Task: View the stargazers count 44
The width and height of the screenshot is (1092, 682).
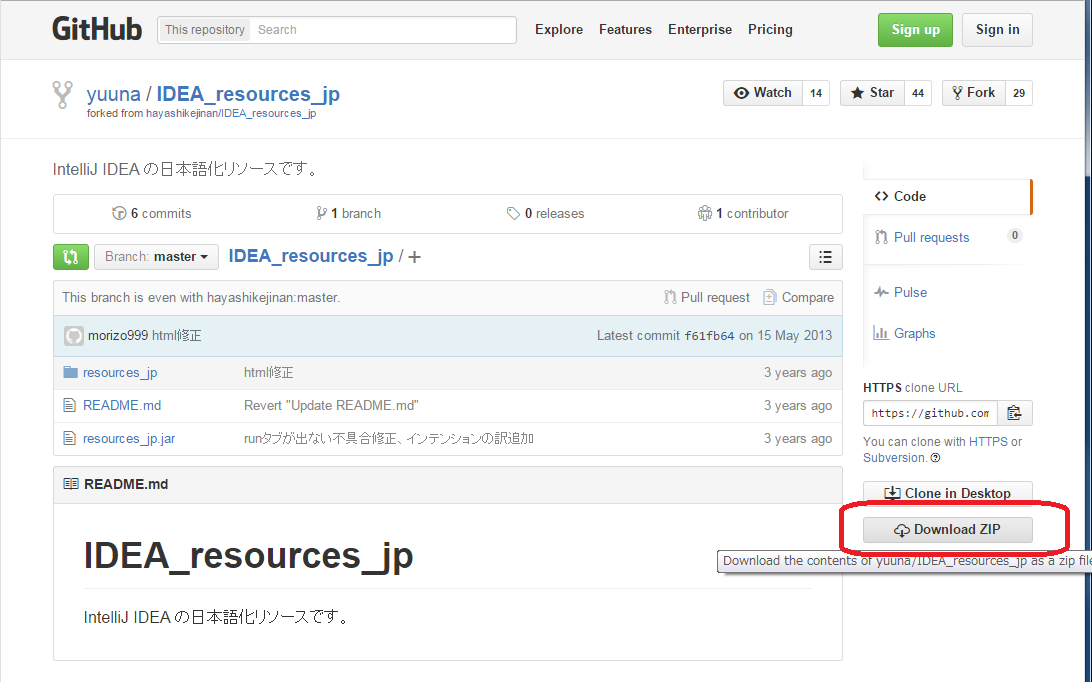Action: [918, 93]
